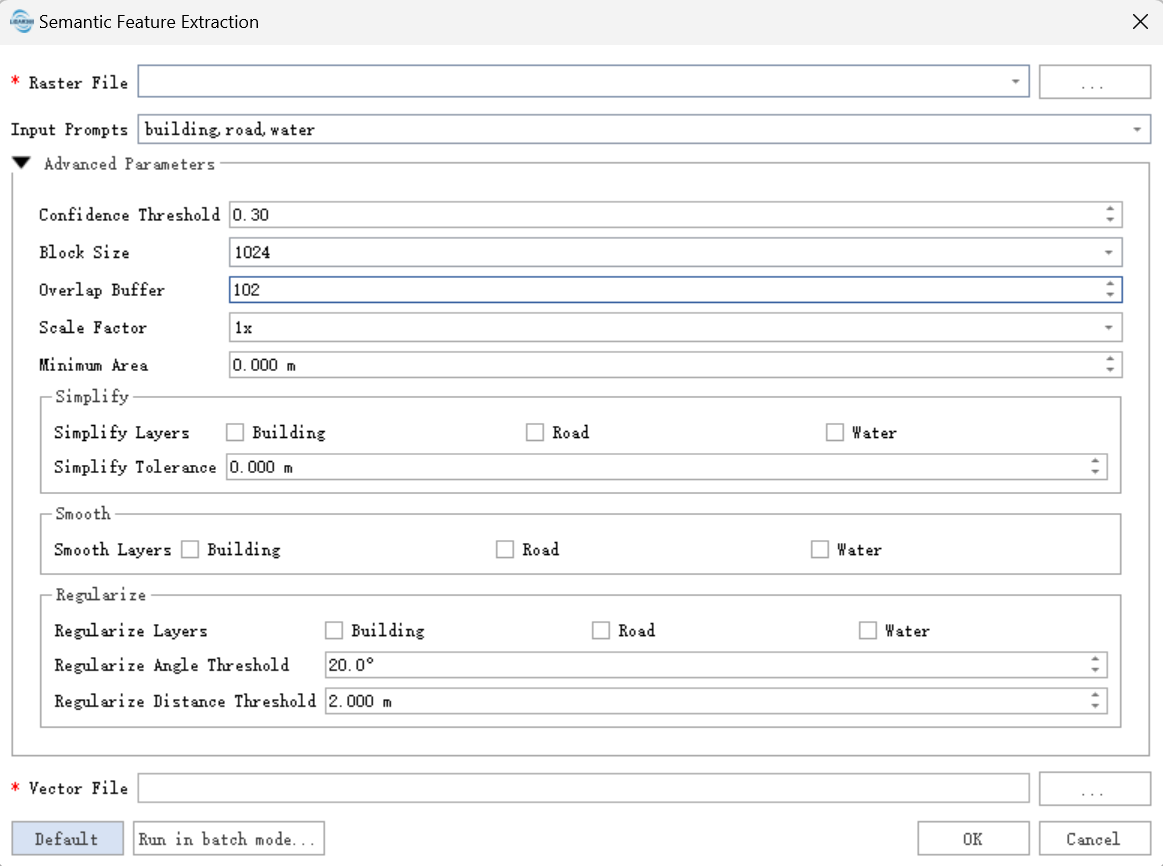Open the Input Prompts dropdown

pos(1136,130)
